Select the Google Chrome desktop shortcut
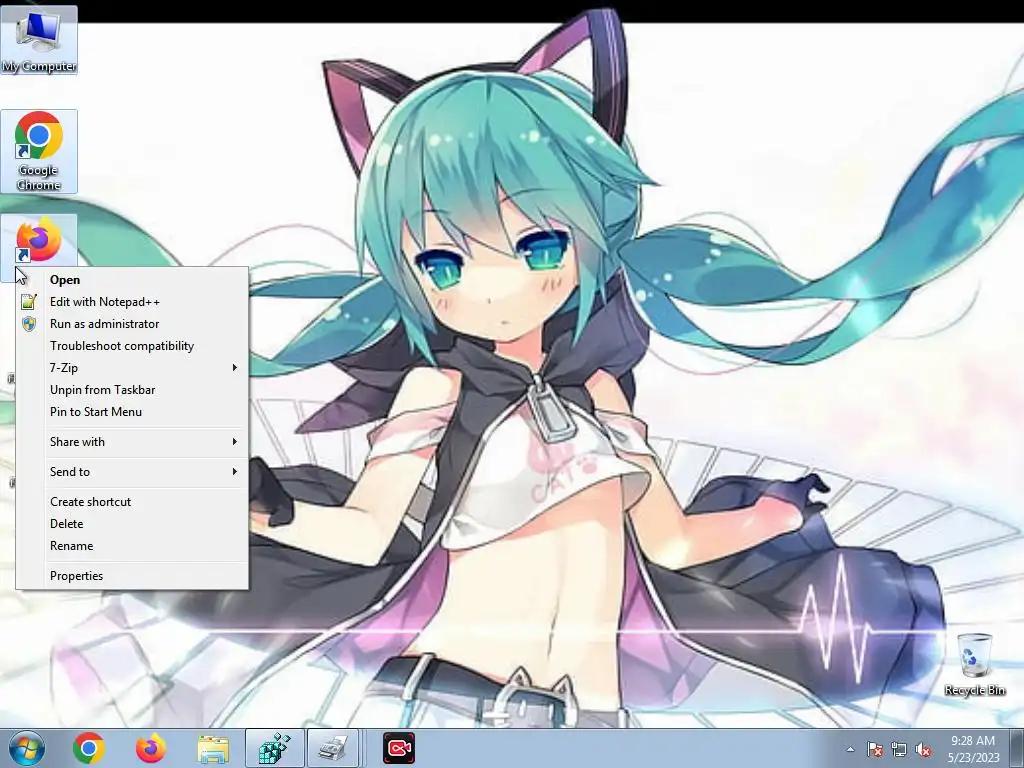Image resolution: width=1024 pixels, height=768 pixels. tap(39, 152)
